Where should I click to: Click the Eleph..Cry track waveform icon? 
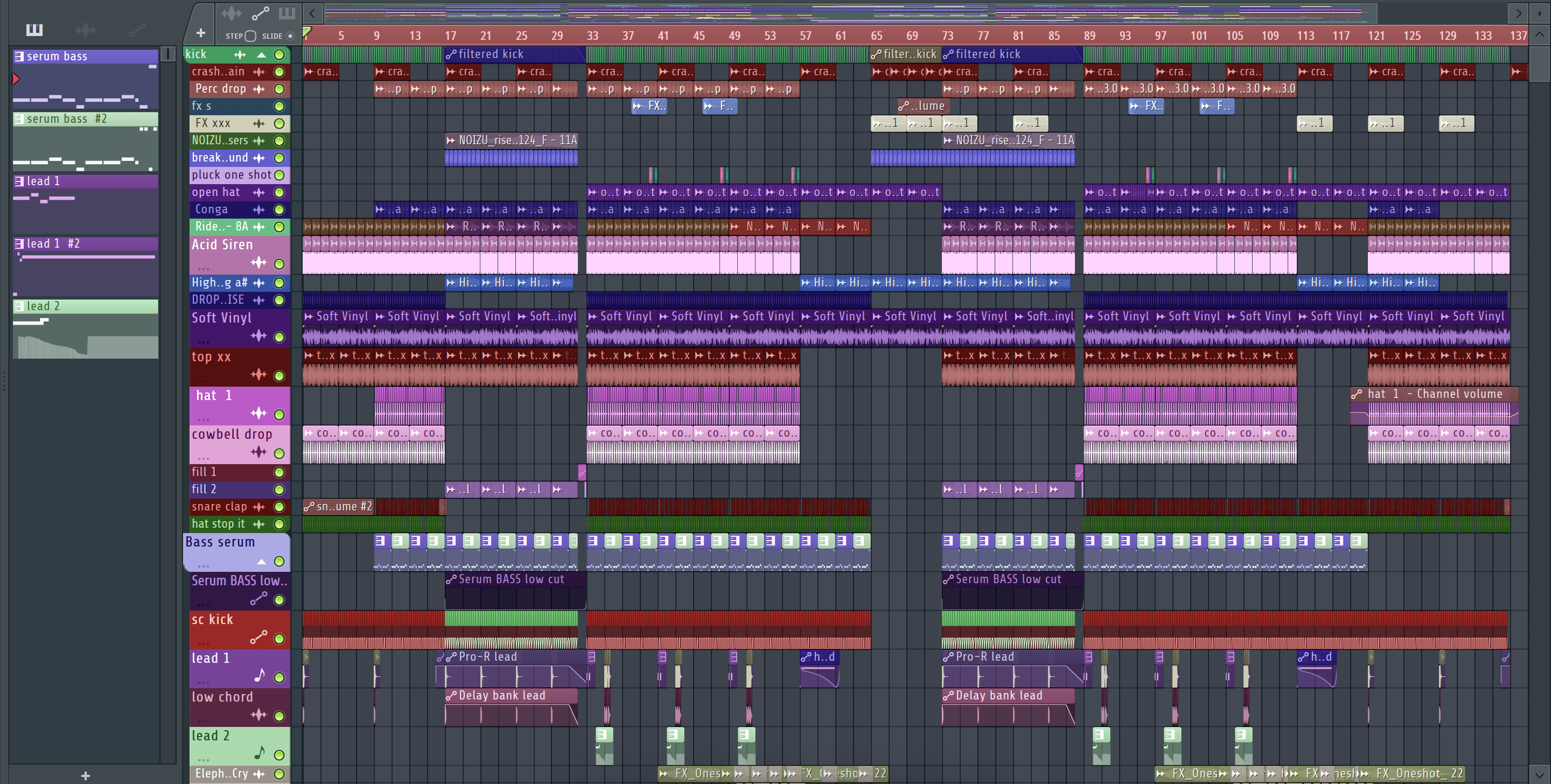click(x=259, y=774)
